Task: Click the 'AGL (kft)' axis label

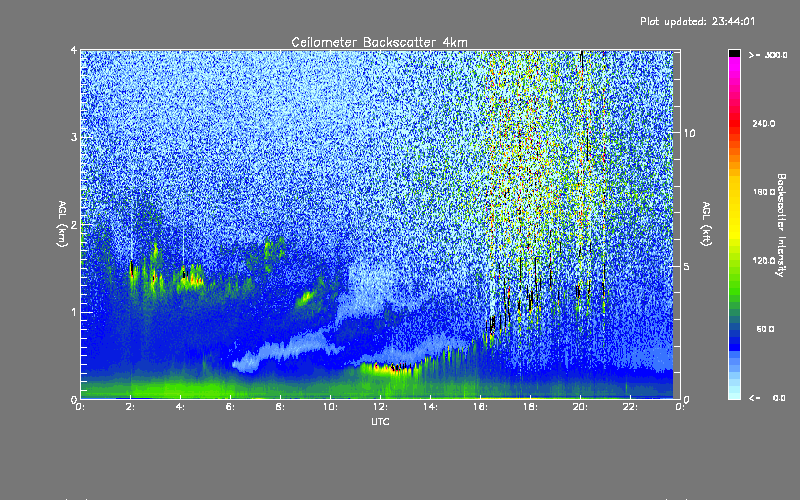Action: click(x=706, y=224)
